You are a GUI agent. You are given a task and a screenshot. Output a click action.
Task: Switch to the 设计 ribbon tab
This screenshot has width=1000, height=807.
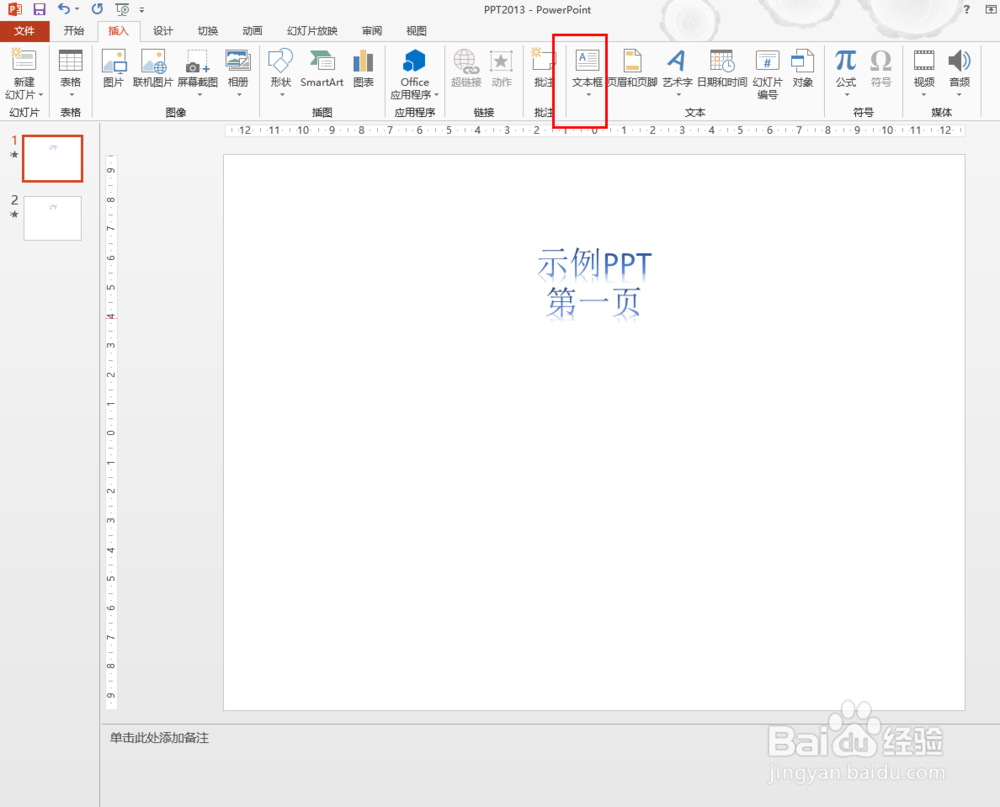(x=163, y=30)
